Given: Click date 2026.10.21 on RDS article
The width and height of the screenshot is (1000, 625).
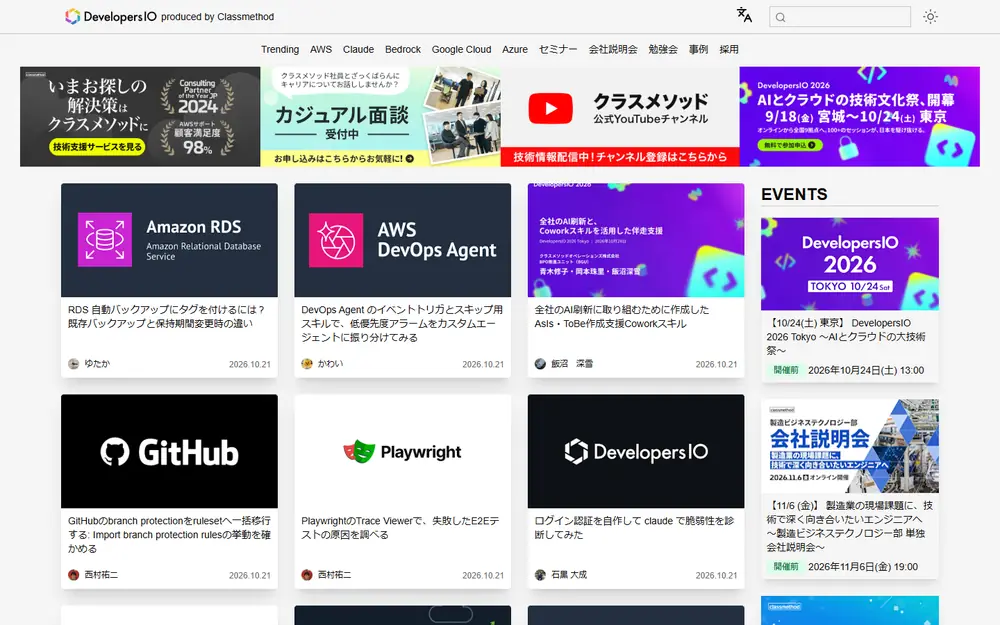Looking at the screenshot, I should [x=250, y=364].
